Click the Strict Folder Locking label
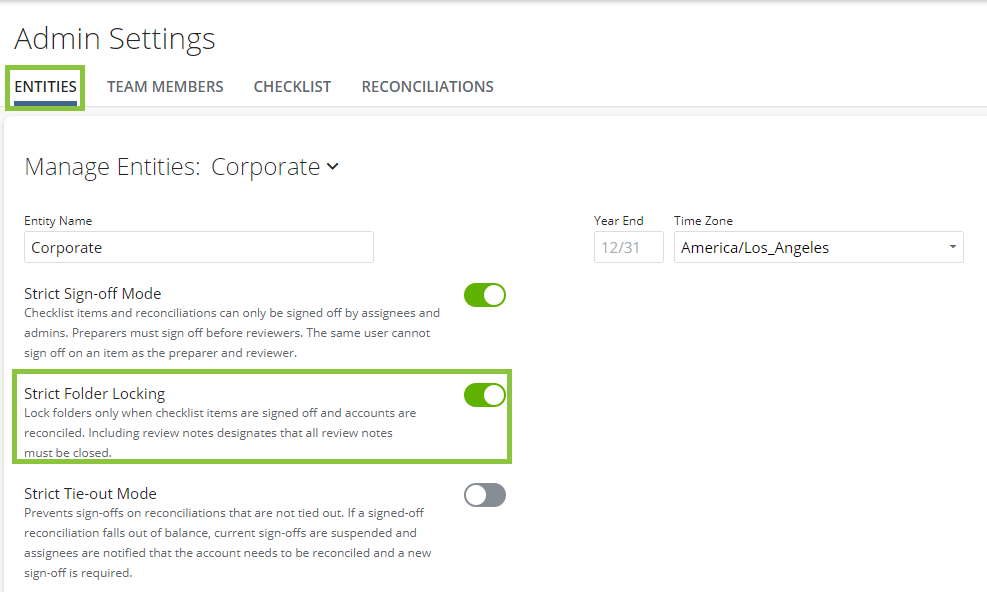Viewport: 987px width, 592px height. point(94,394)
